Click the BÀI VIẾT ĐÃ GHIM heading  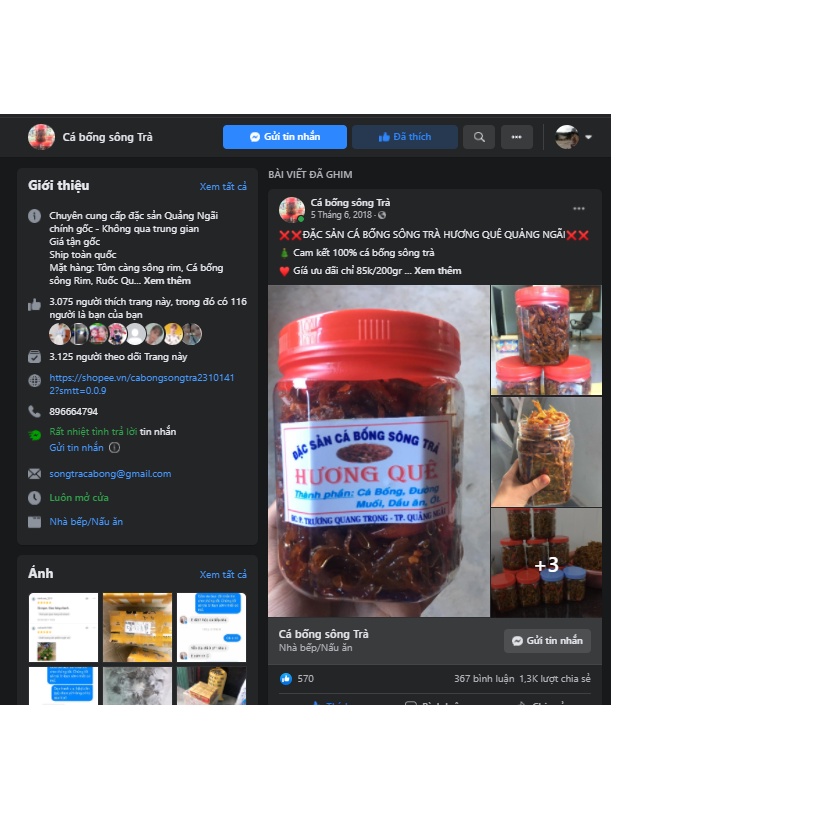(310, 174)
